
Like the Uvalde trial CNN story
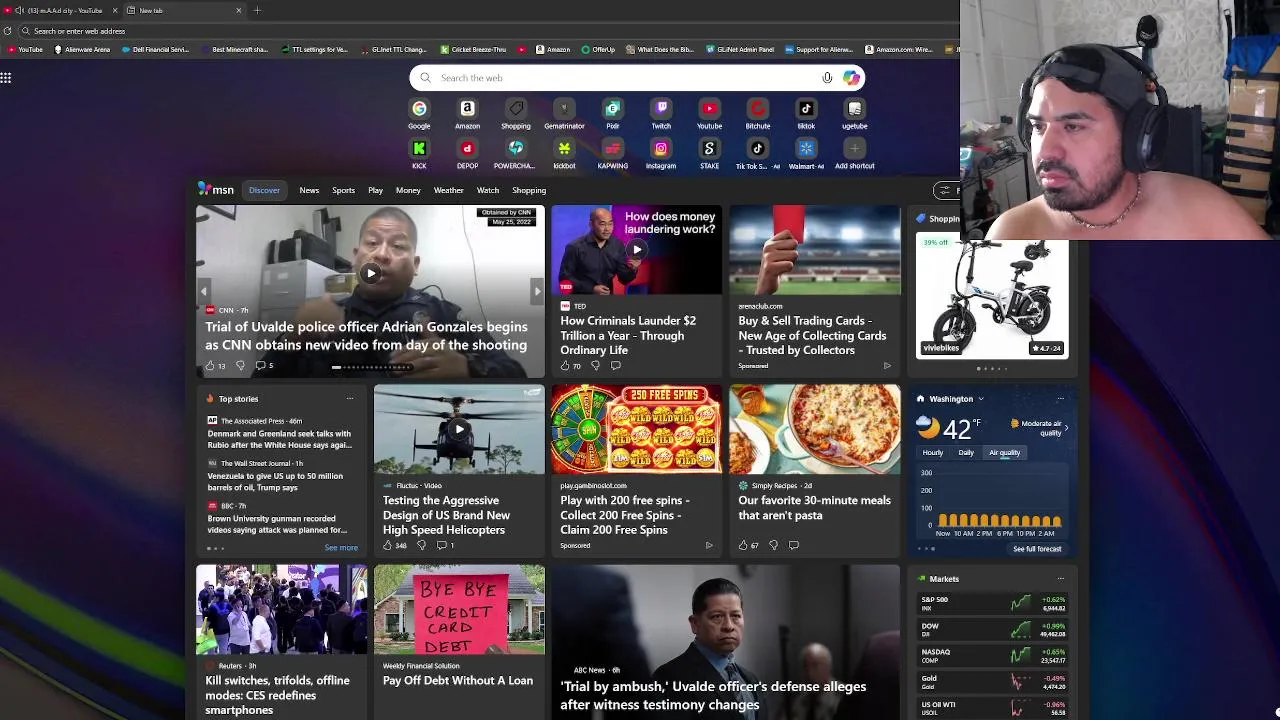pyautogui.click(x=209, y=365)
